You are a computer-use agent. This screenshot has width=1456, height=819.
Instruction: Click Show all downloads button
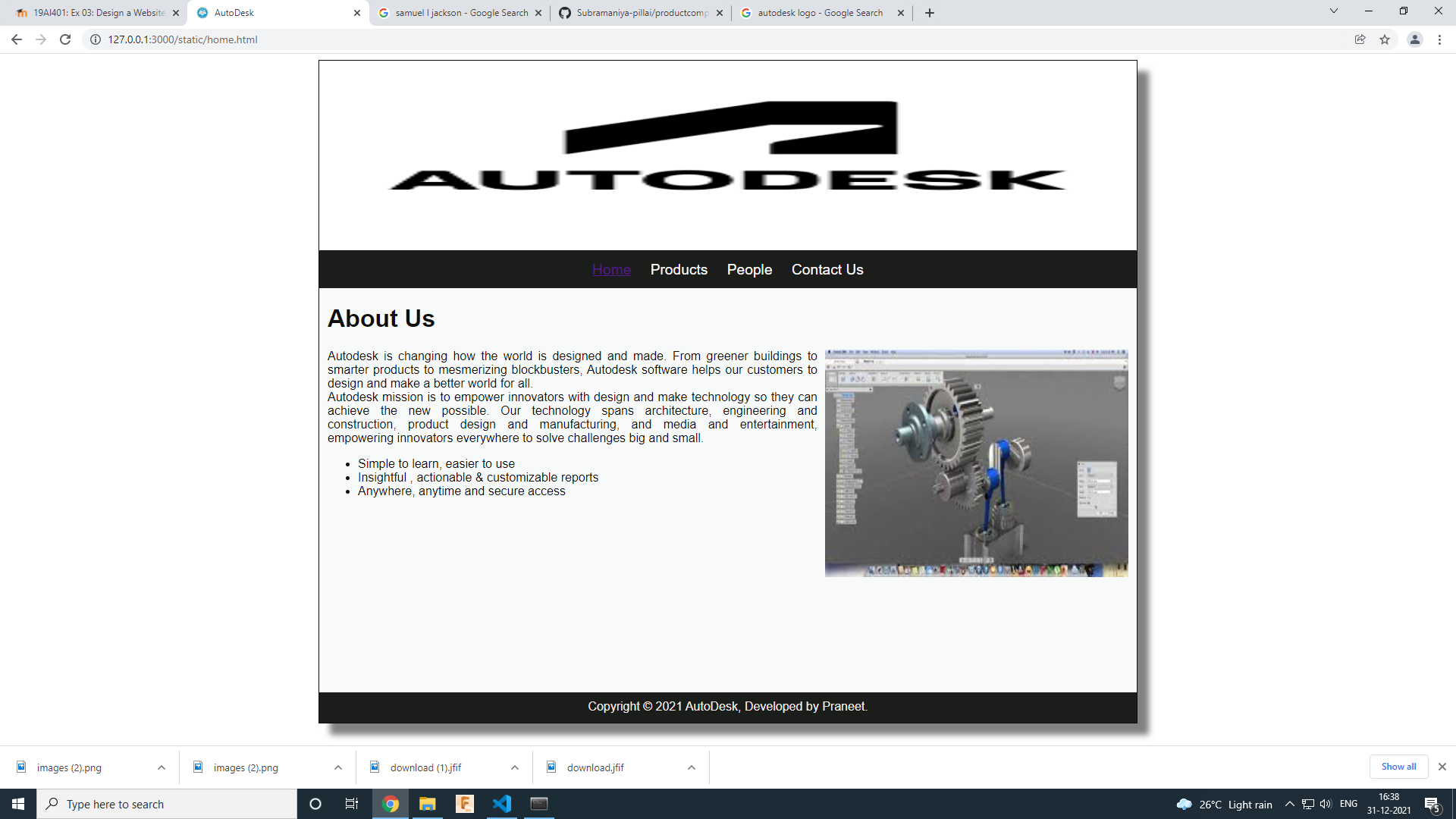click(x=1398, y=767)
